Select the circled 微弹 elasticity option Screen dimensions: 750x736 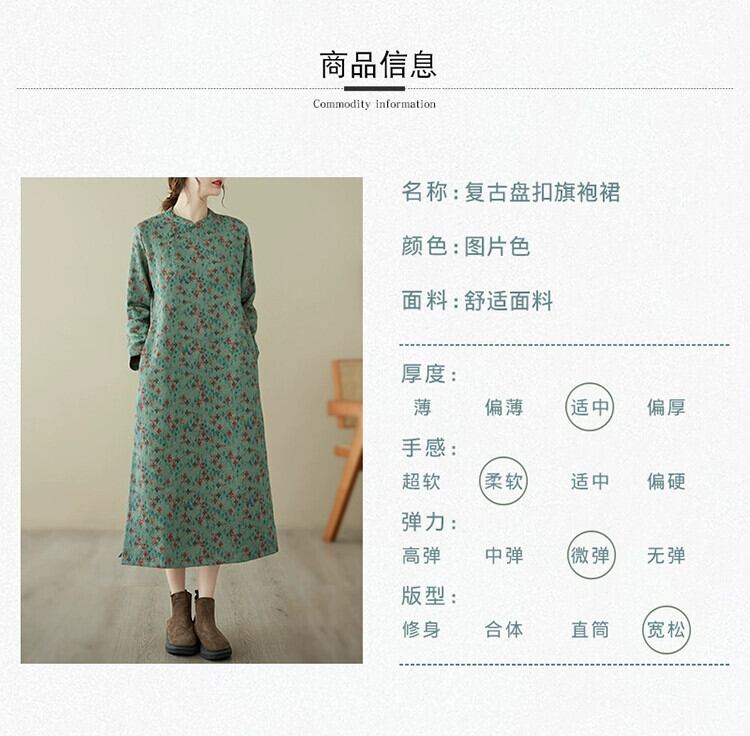(x=590, y=555)
